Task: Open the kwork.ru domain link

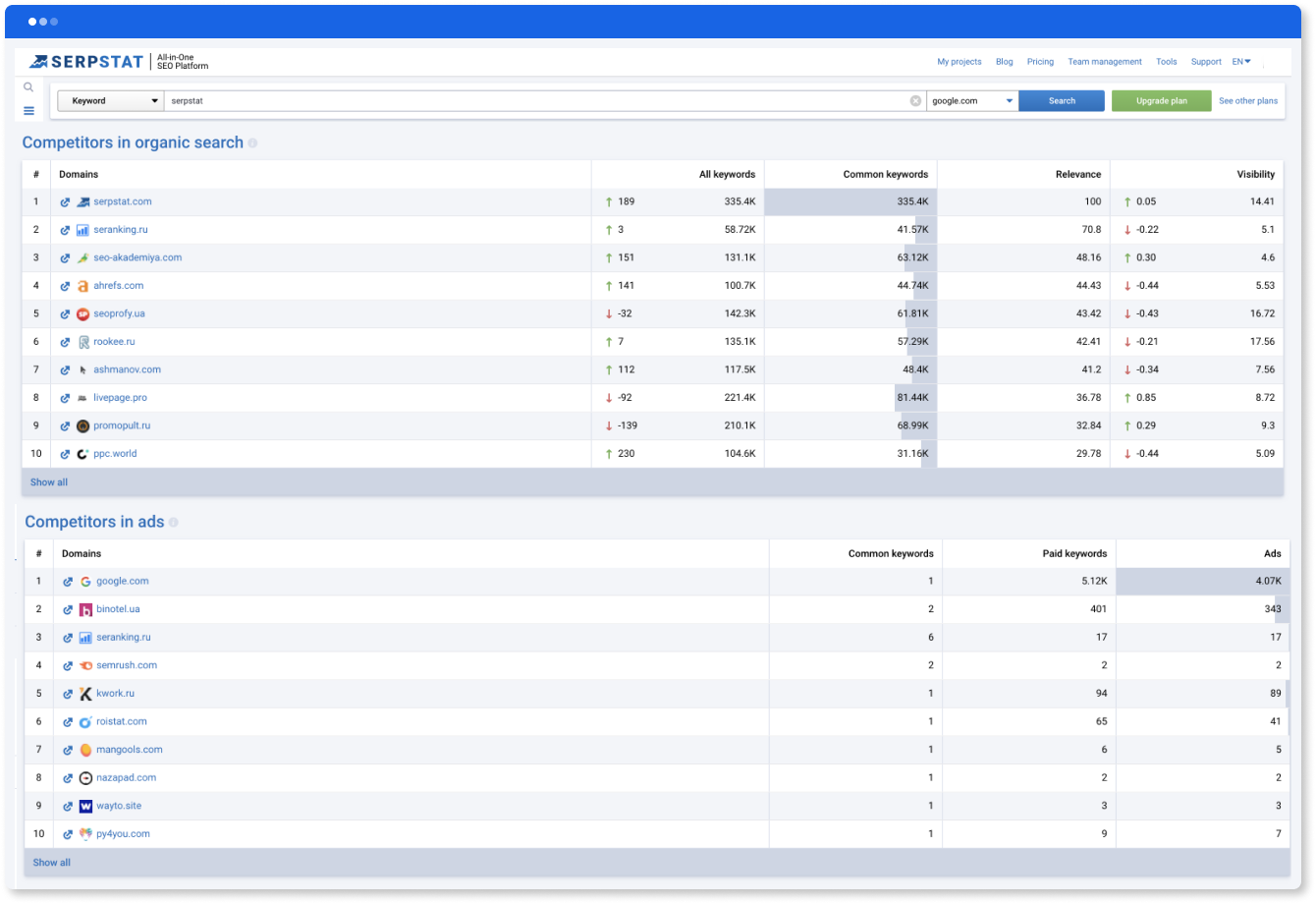Action: (115, 694)
